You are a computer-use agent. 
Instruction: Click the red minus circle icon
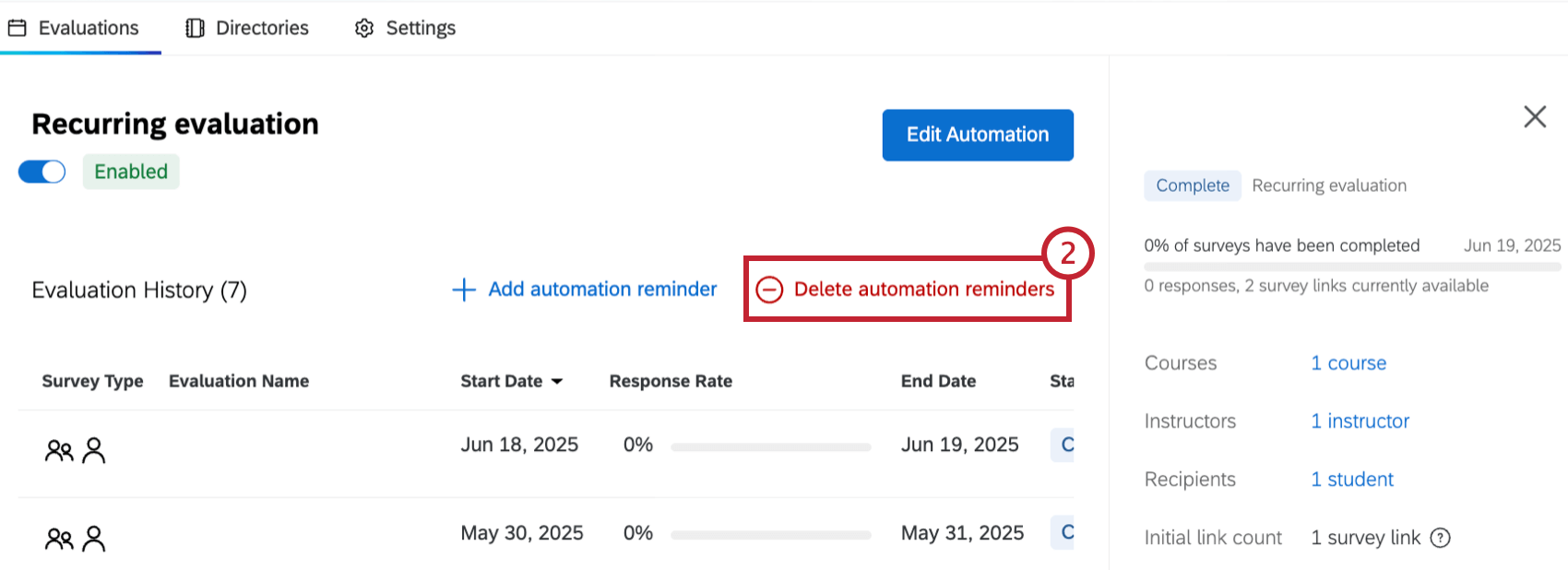(x=769, y=290)
